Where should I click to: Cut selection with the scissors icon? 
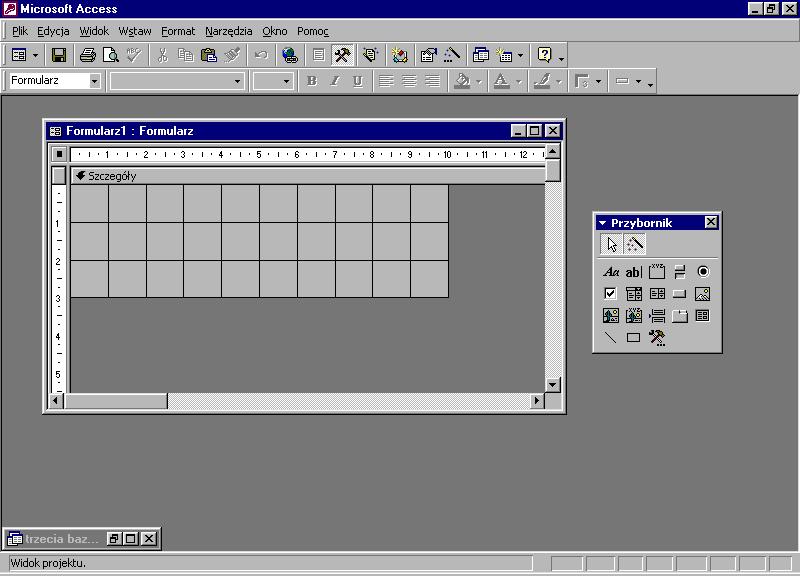[x=163, y=55]
